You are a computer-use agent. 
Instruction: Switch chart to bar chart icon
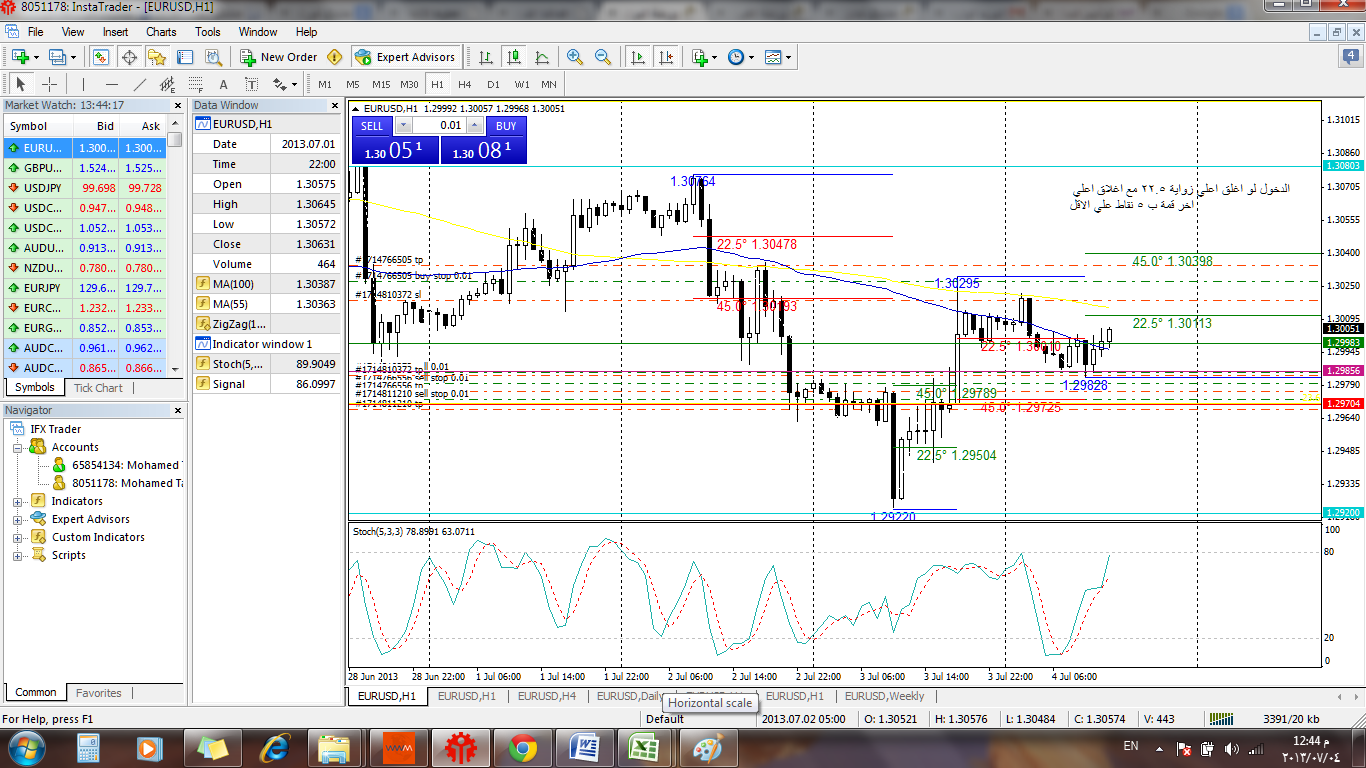pos(485,57)
